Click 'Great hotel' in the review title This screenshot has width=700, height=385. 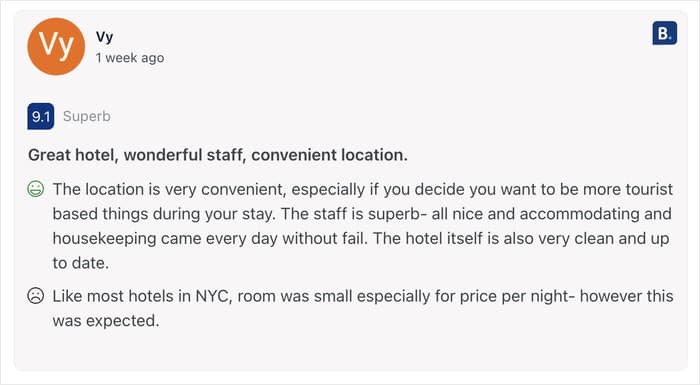(x=73, y=155)
